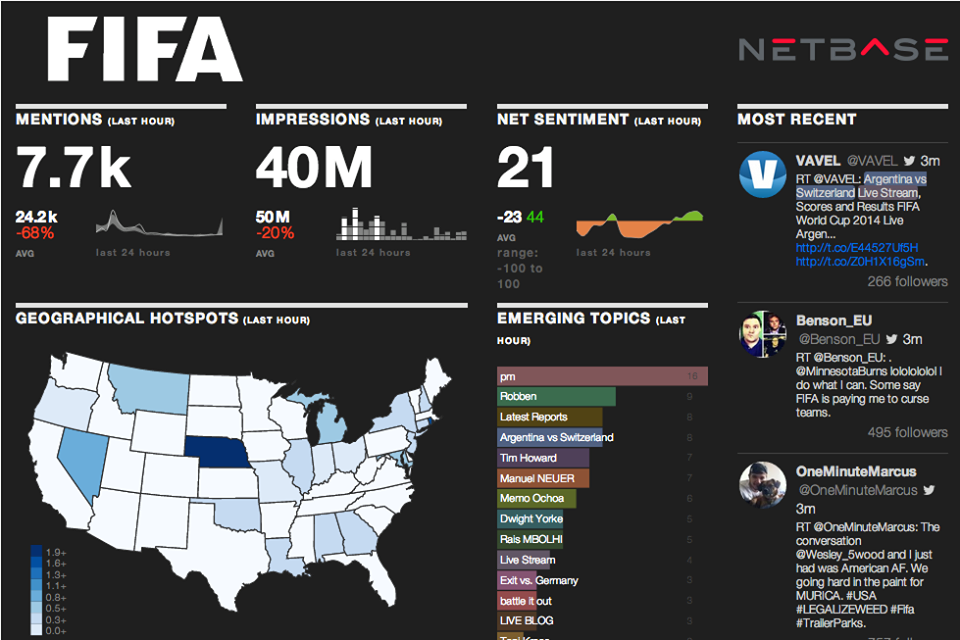Open the t.co/E44527Uf5H link
Image resolution: width=960 pixels, height=640 pixels.
pos(857,247)
